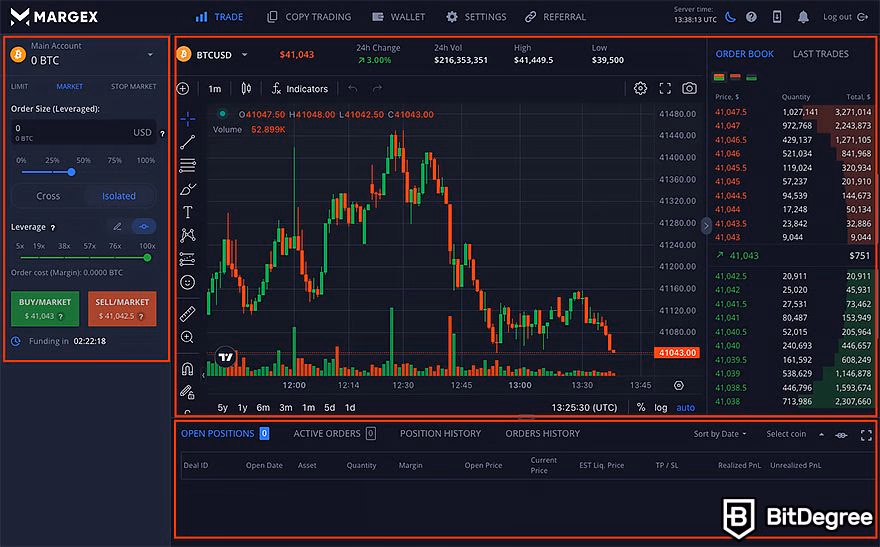Viewport: 880px width, 547px height.
Task: Toggle night mode moon icon
Action: coord(730,17)
